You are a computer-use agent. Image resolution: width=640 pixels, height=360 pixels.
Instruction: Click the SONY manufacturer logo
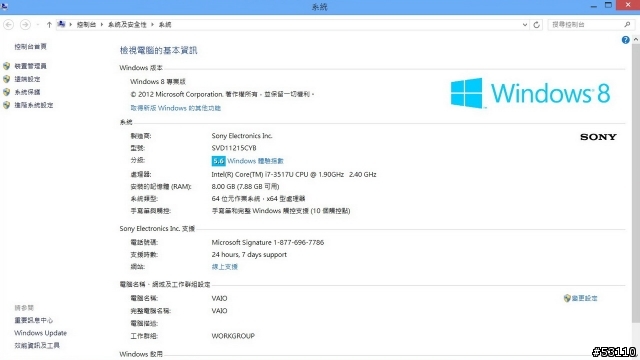point(598,137)
